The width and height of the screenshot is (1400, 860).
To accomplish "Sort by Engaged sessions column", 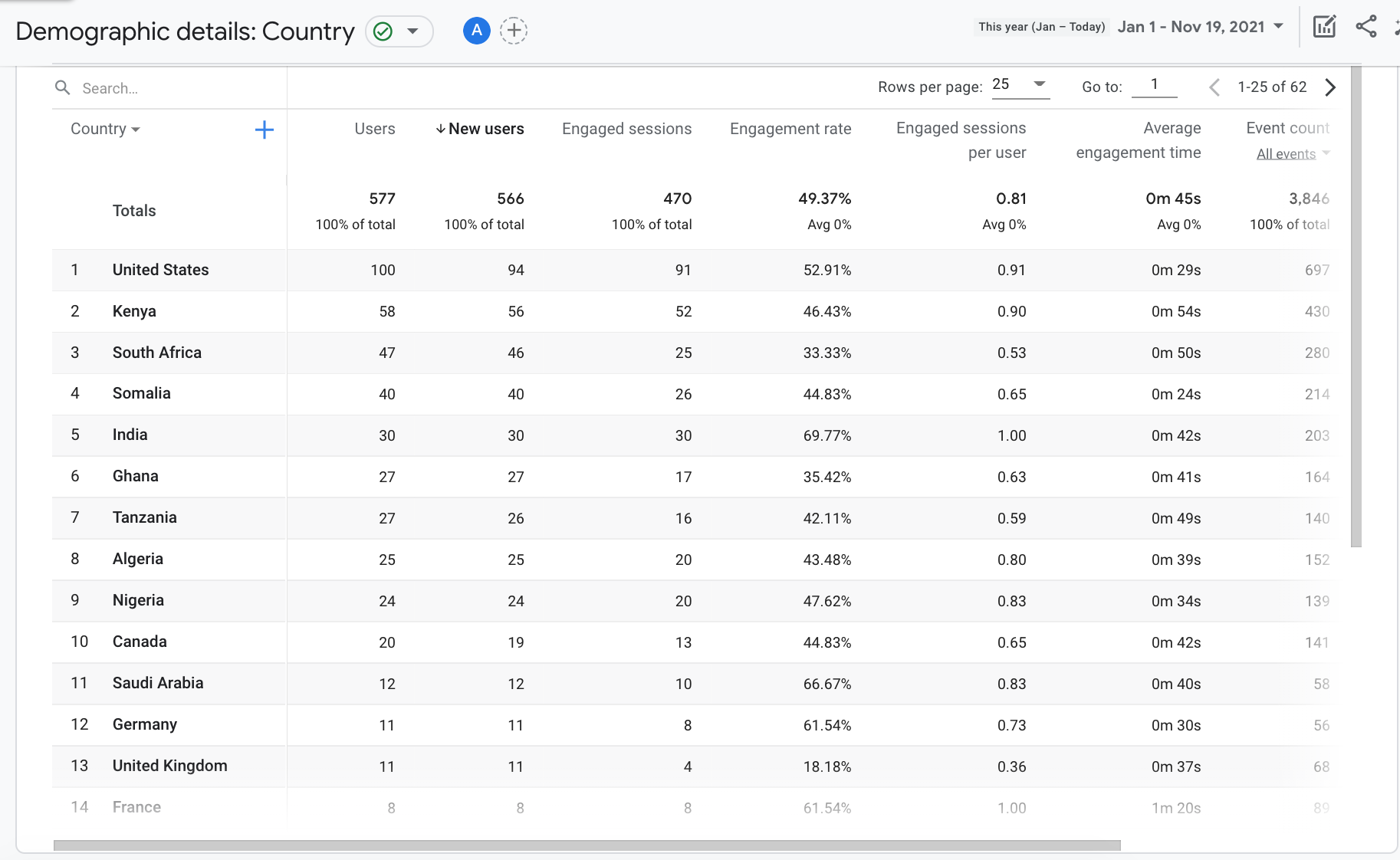I will pyautogui.click(x=626, y=129).
